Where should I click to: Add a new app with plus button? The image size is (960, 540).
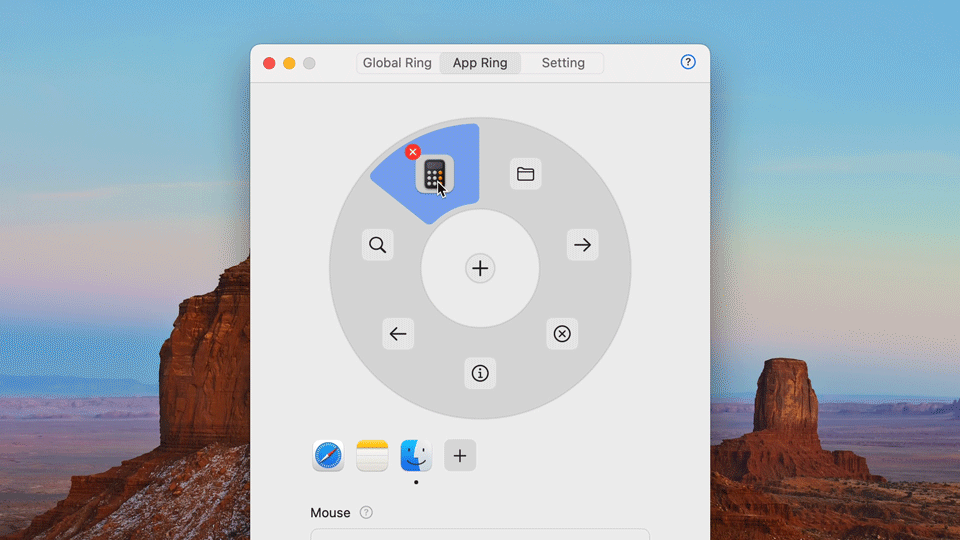[x=460, y=456]
